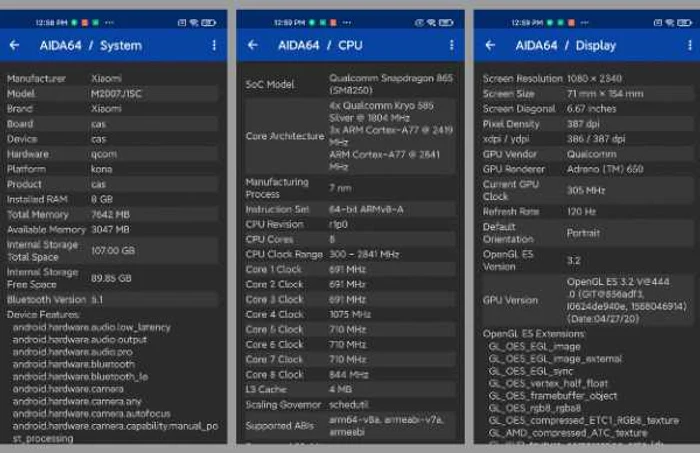
Task: Go back from the AIDA64 Display screen
Action: click(490, 45)
